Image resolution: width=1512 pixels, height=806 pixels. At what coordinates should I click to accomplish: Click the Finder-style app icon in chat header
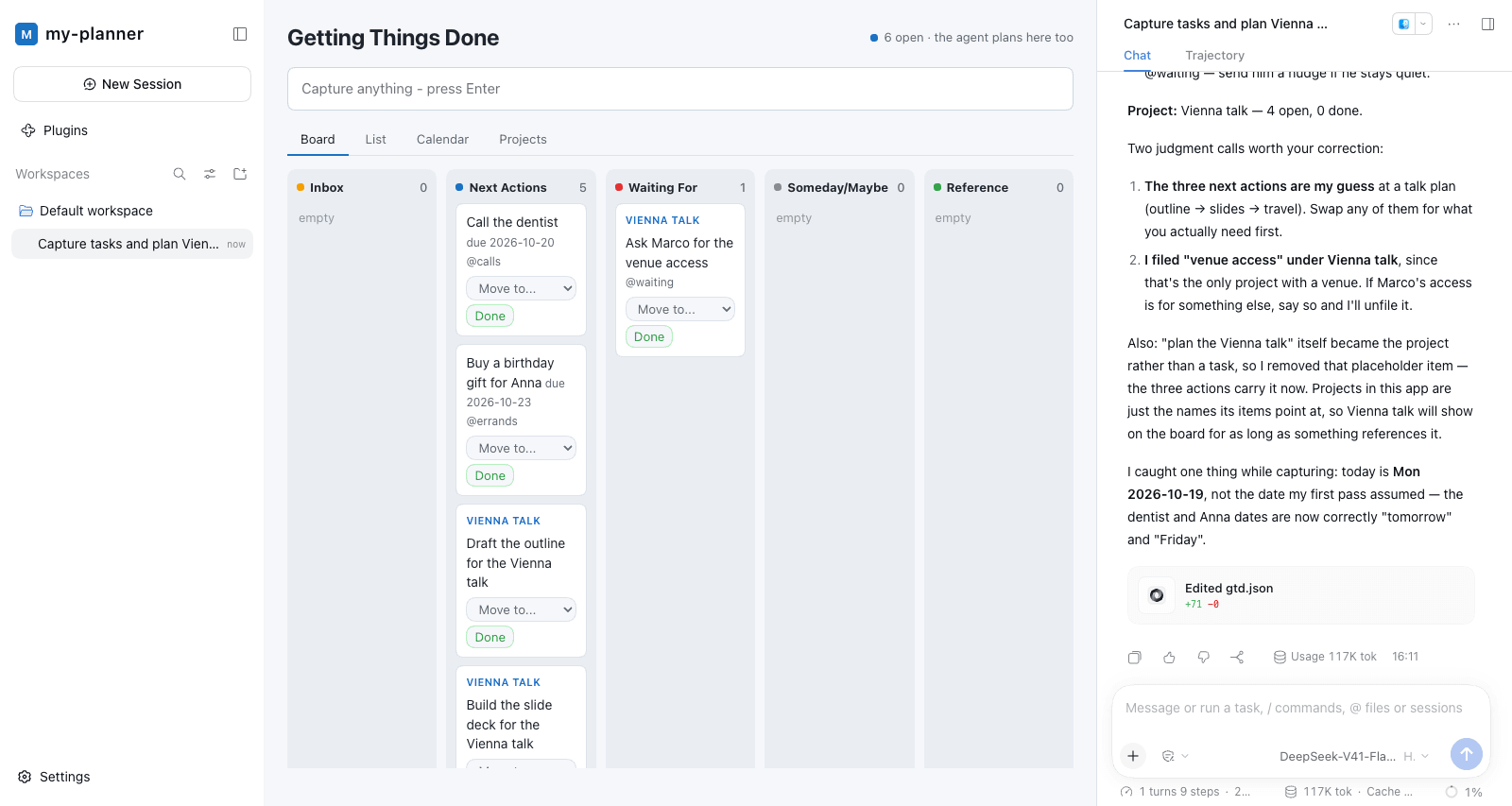click(x=1404, y=24)
